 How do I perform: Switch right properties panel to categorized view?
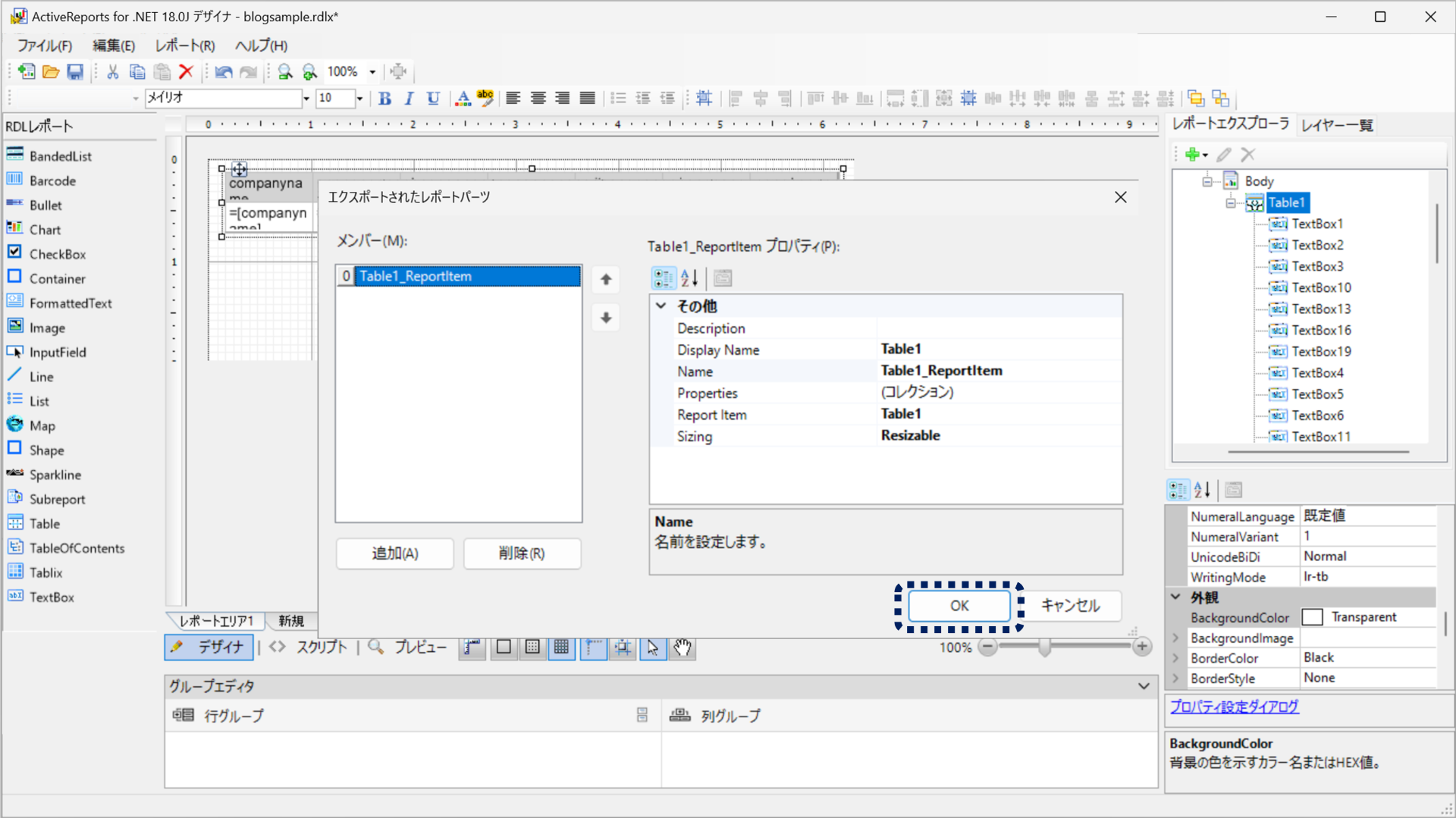click(1178, 490)
